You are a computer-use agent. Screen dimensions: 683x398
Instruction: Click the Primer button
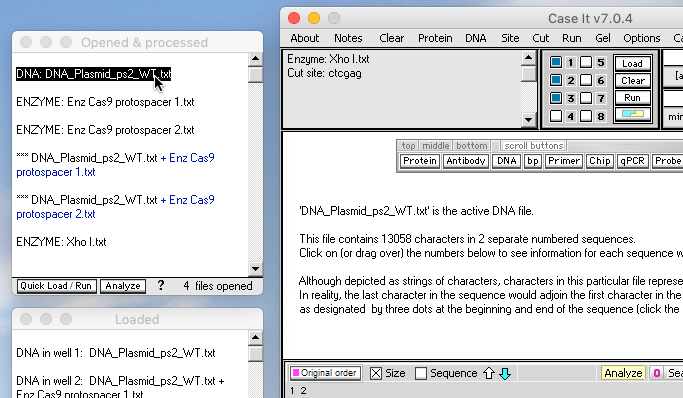pos(564,161)
